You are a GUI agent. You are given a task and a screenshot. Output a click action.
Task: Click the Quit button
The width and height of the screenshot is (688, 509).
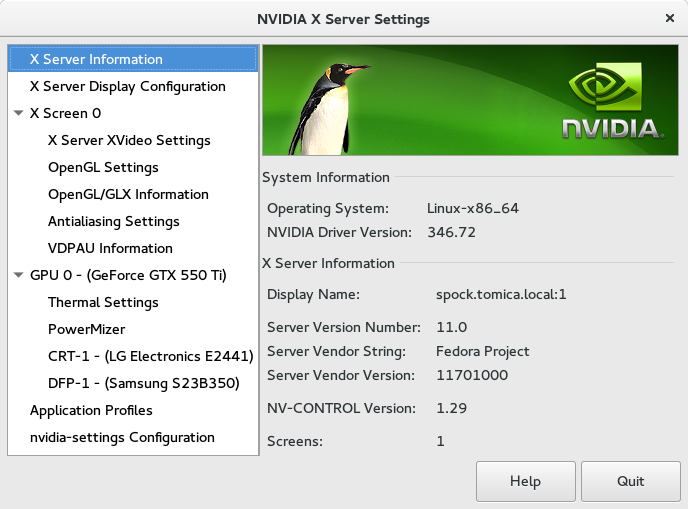(x=631, y=481)
